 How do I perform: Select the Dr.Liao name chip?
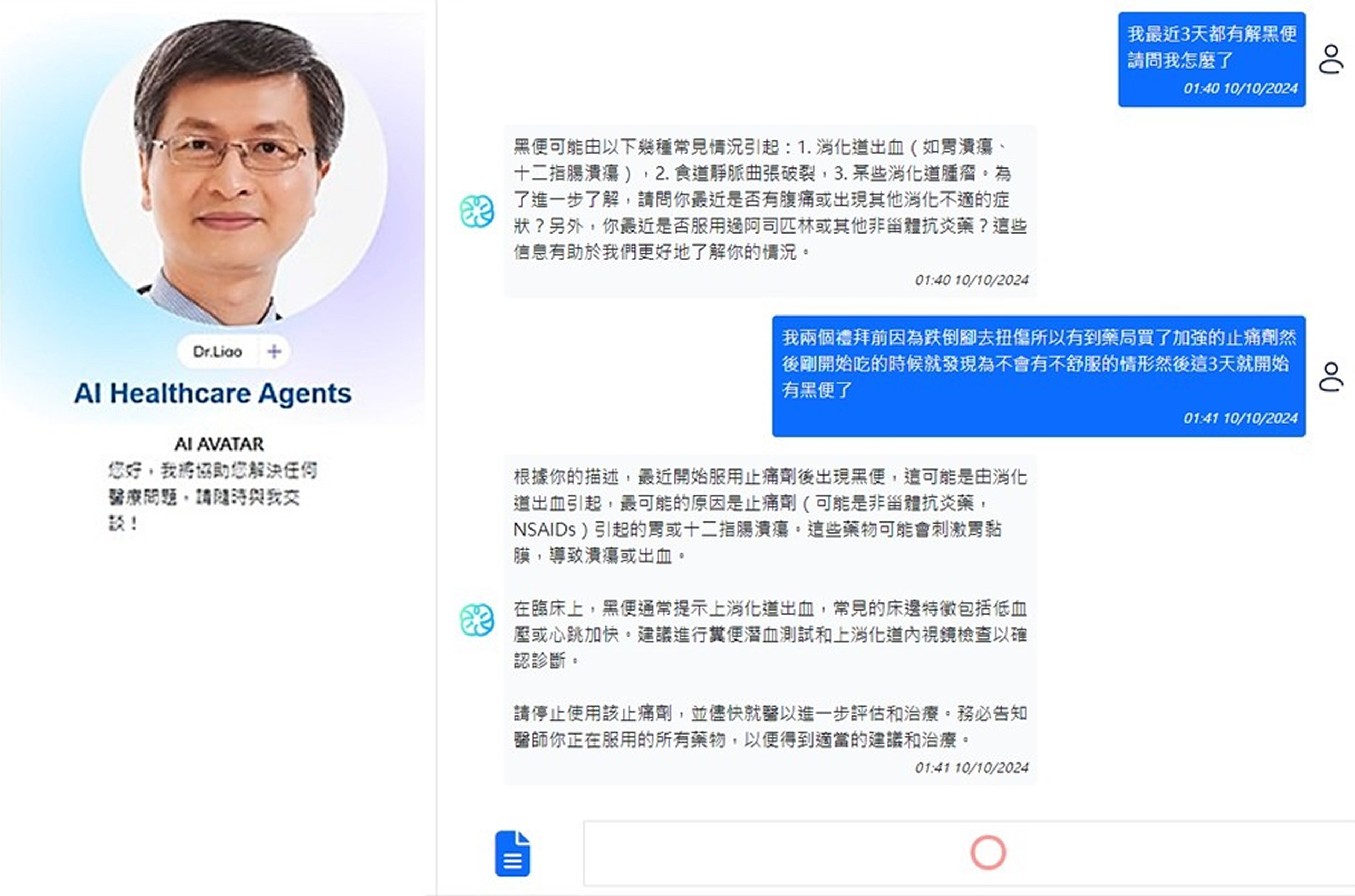pyautogui.click(x=217, y=352)
